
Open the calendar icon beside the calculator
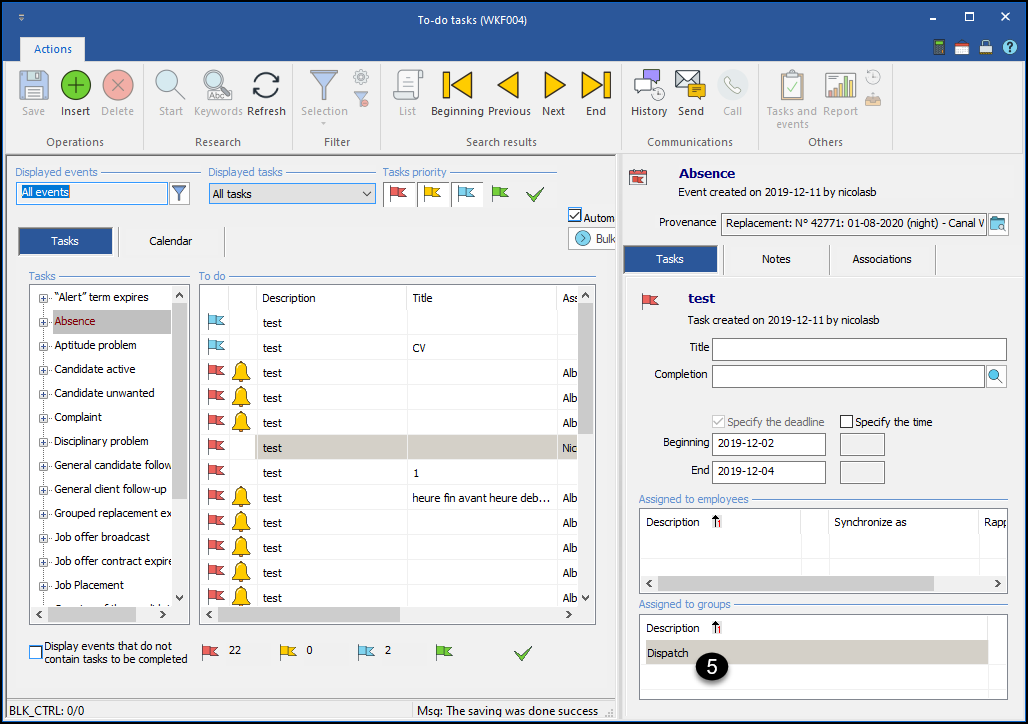pyautogui.click(x=962, y=47)
